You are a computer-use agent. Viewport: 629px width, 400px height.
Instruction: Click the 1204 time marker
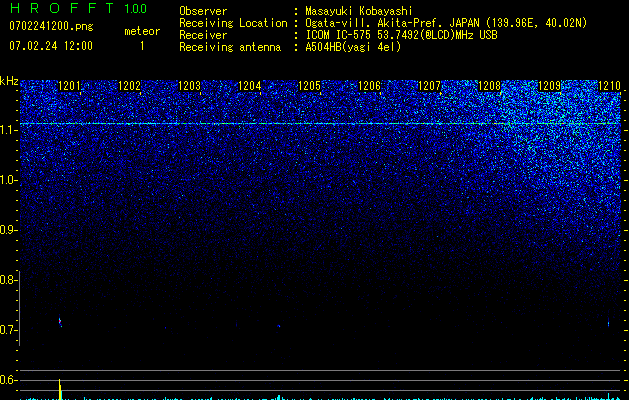pos(250,85)
